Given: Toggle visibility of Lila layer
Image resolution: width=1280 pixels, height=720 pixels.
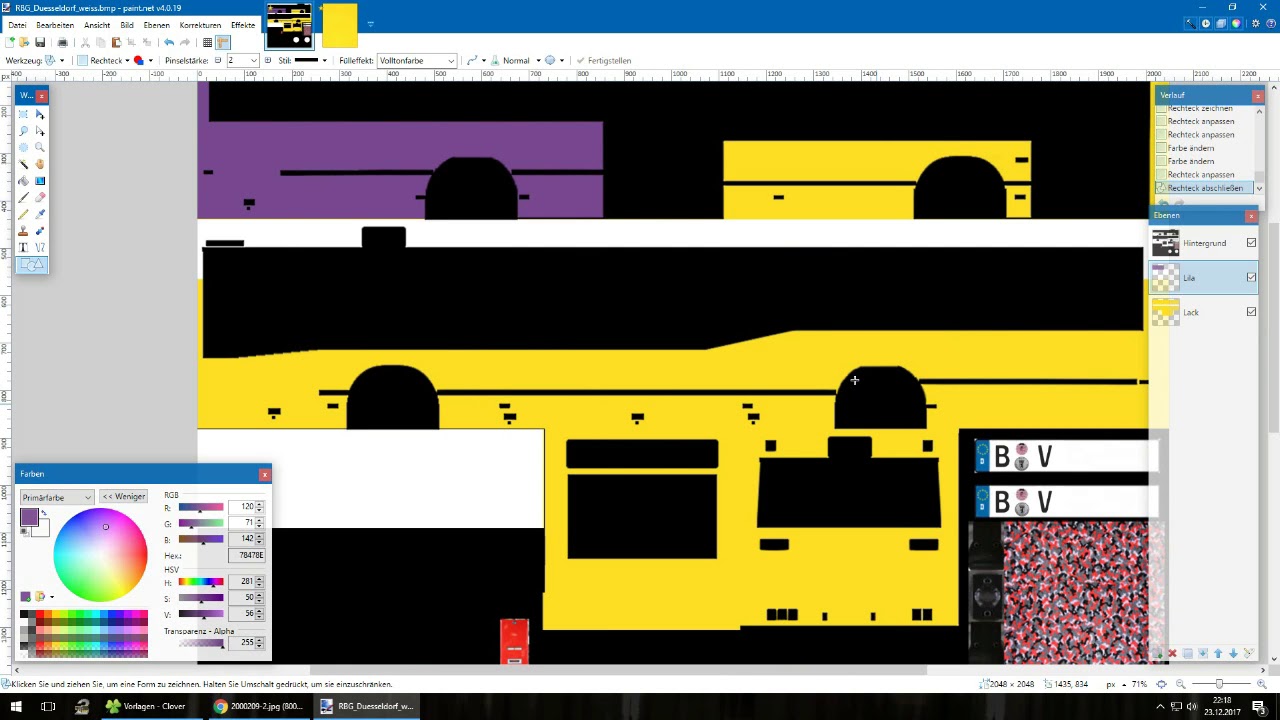Looking at the screenshot, I should click(1251, 277).
